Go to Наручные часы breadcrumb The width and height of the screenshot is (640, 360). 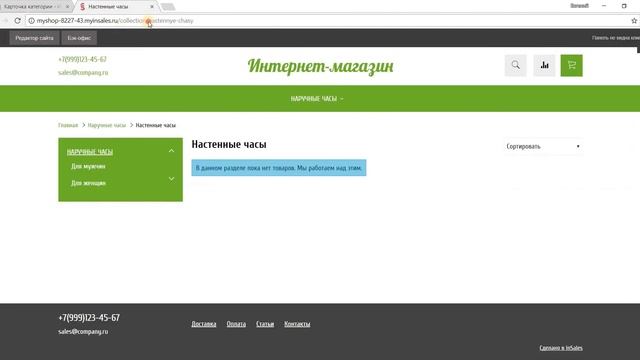point(107,125)
